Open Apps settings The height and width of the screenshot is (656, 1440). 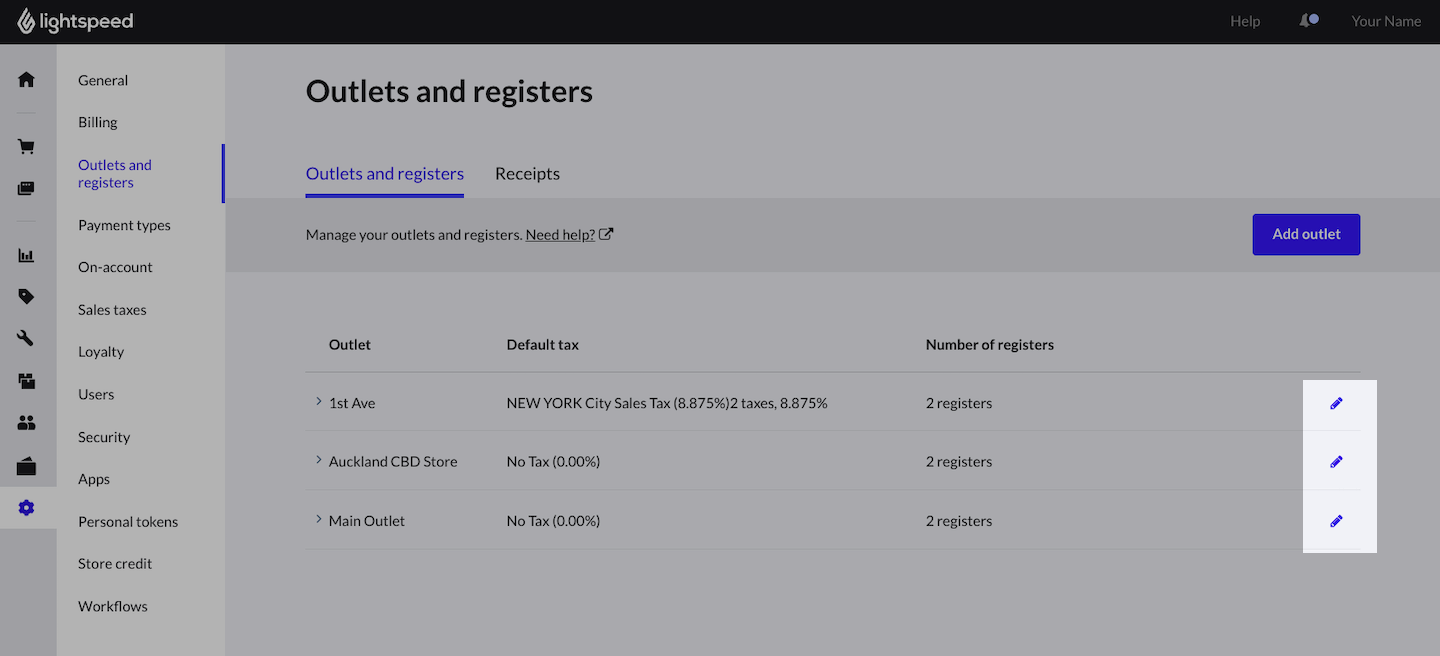(94, 479)
